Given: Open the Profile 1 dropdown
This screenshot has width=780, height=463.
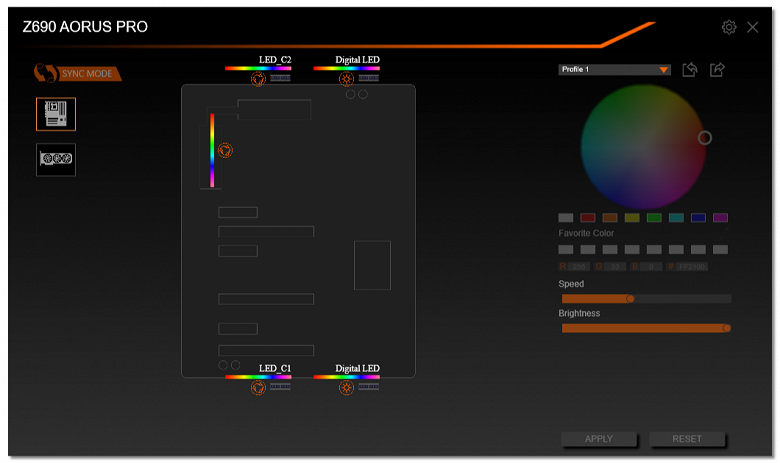Looking at the screenshot, I should [614, 70].
